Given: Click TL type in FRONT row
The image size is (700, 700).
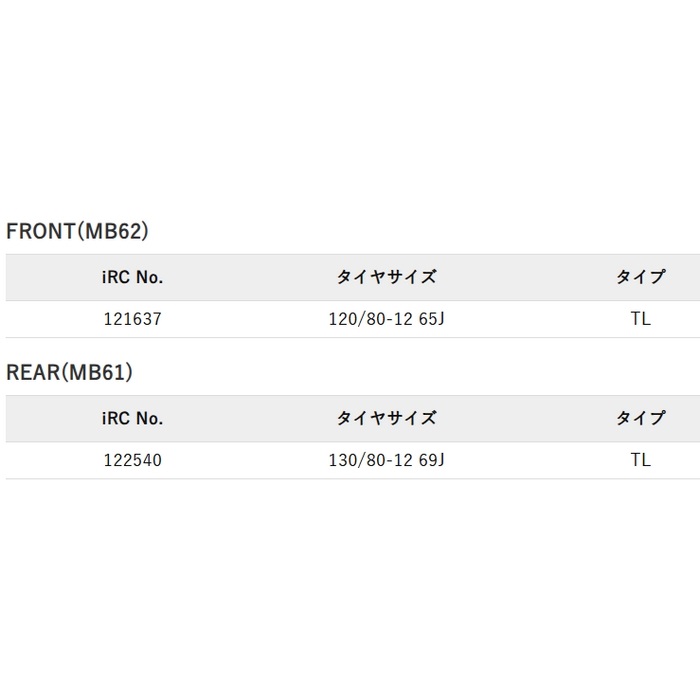Looking at the screenshot, I should pos(641,319).
